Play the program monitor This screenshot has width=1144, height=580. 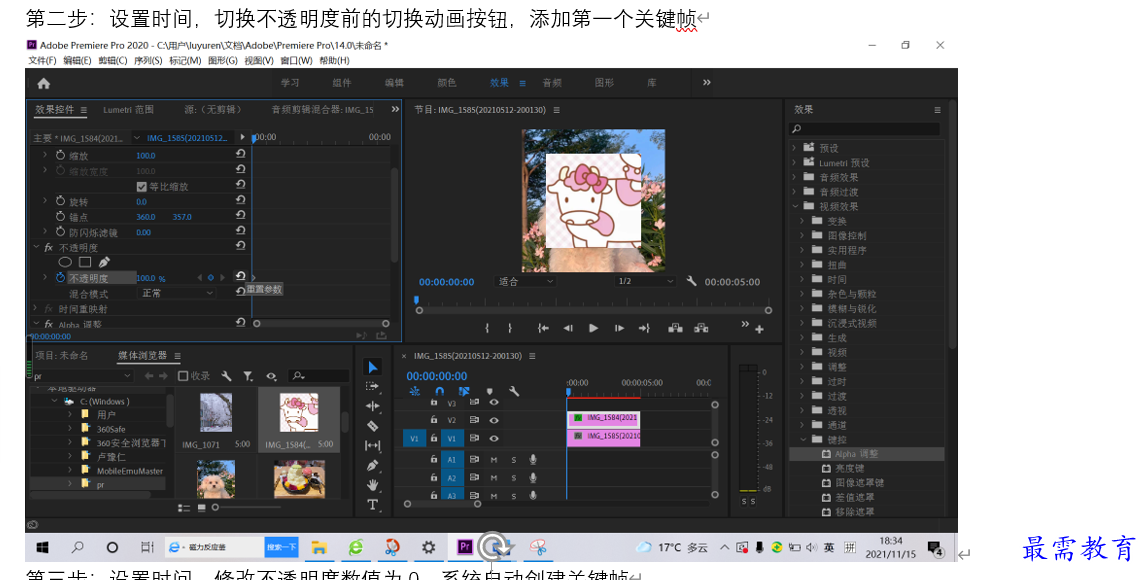(593, 328)
